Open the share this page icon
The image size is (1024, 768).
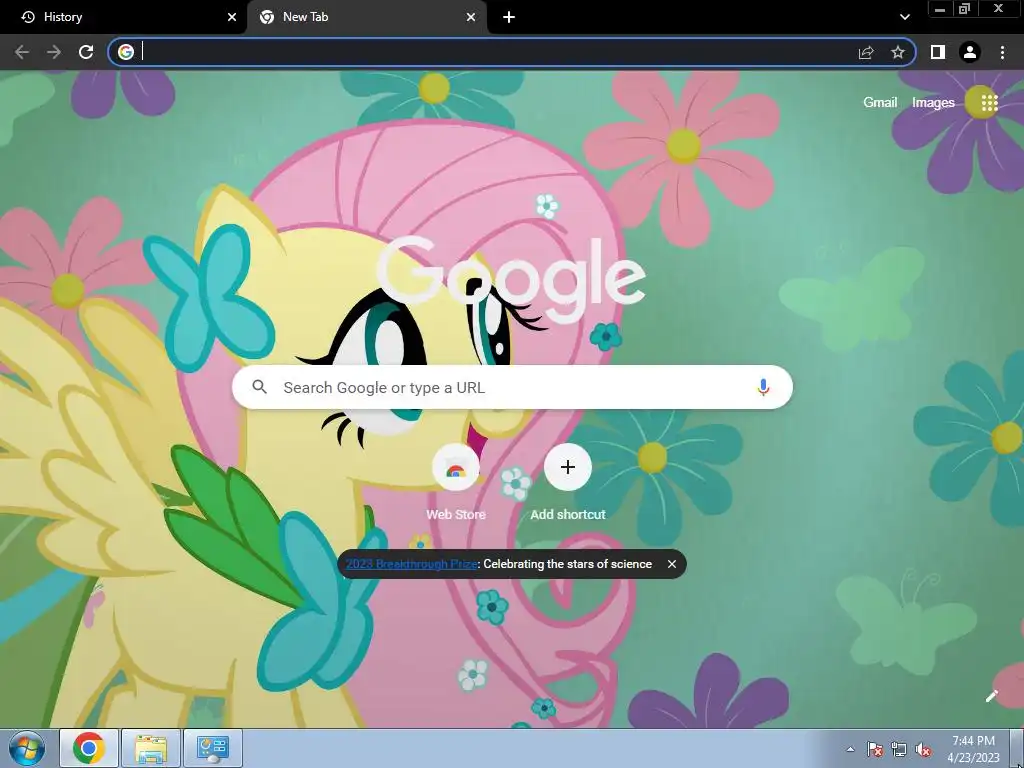pyautogui.click(x=866, y=52)
